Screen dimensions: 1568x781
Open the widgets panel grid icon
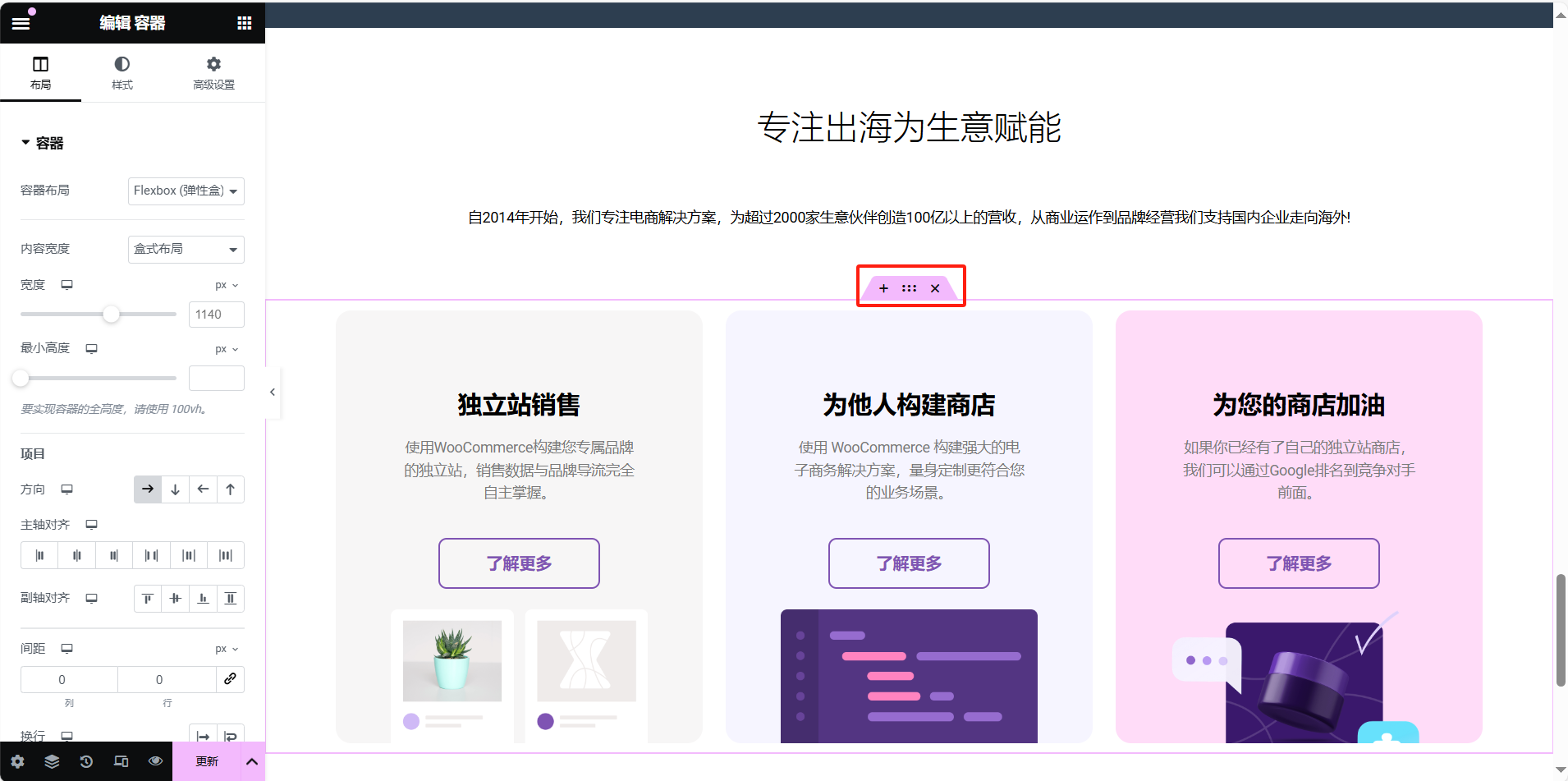click(x=244, y=22)
